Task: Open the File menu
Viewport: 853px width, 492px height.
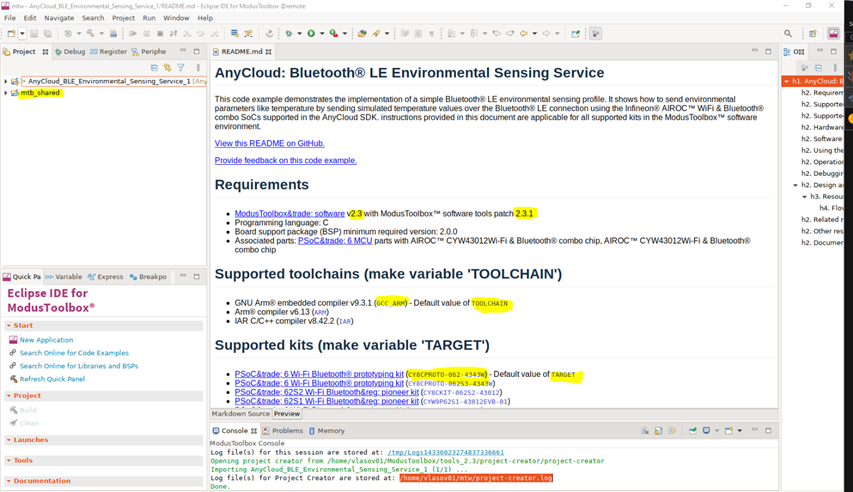Action: point(10,18)
